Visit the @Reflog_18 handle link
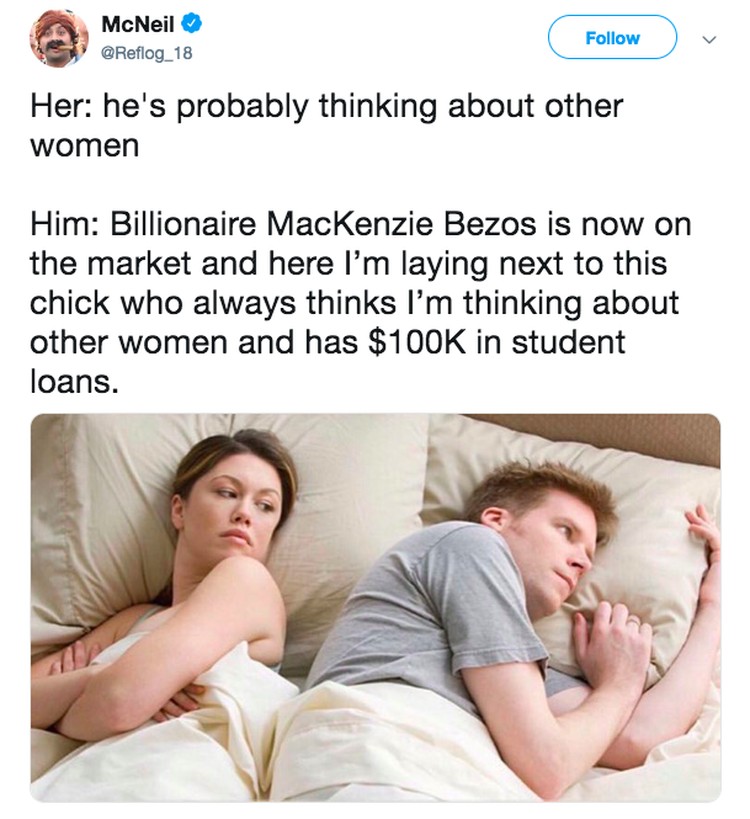 point(146,53)
